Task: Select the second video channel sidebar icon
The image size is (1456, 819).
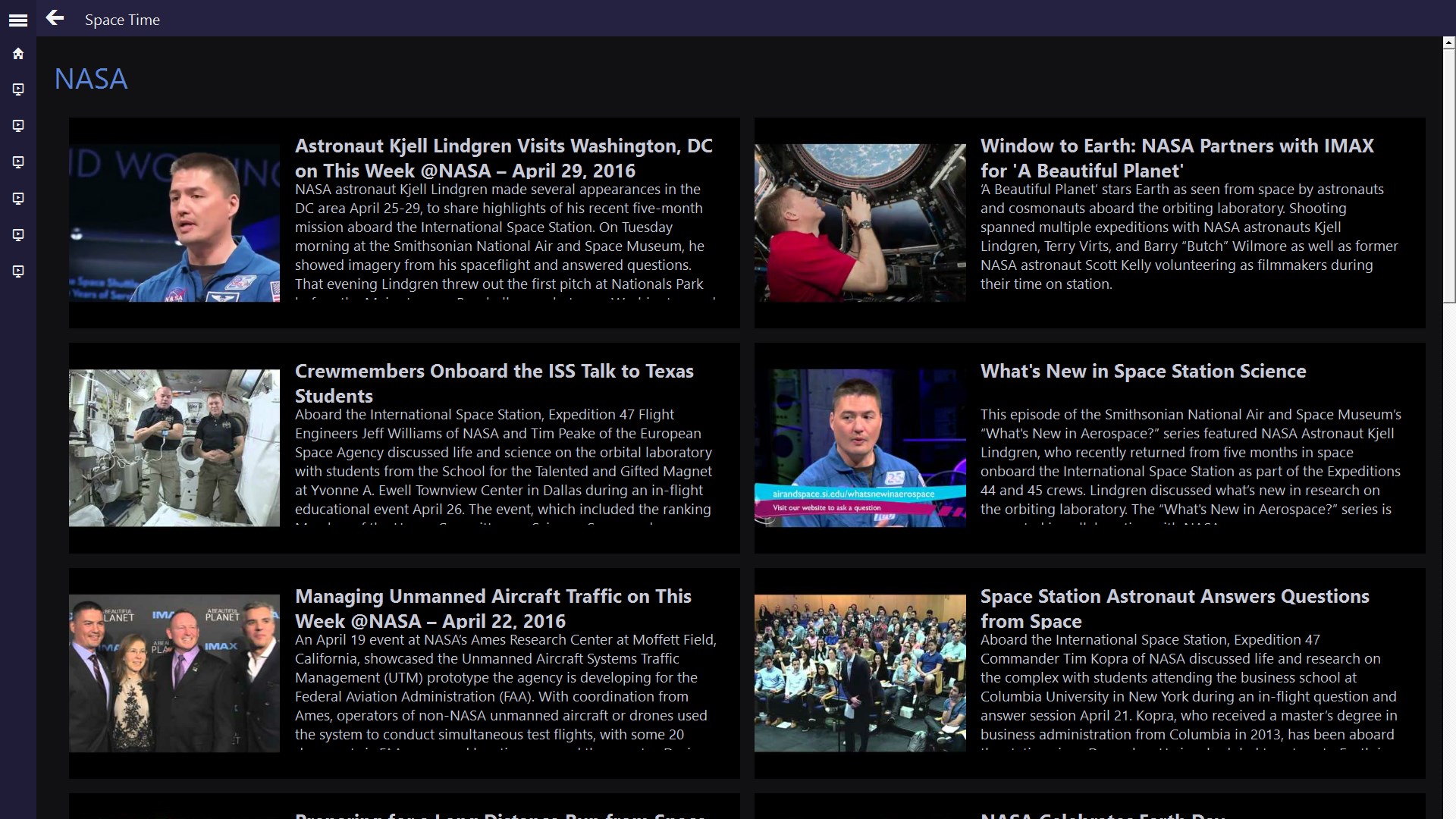Action: [18, 126]
